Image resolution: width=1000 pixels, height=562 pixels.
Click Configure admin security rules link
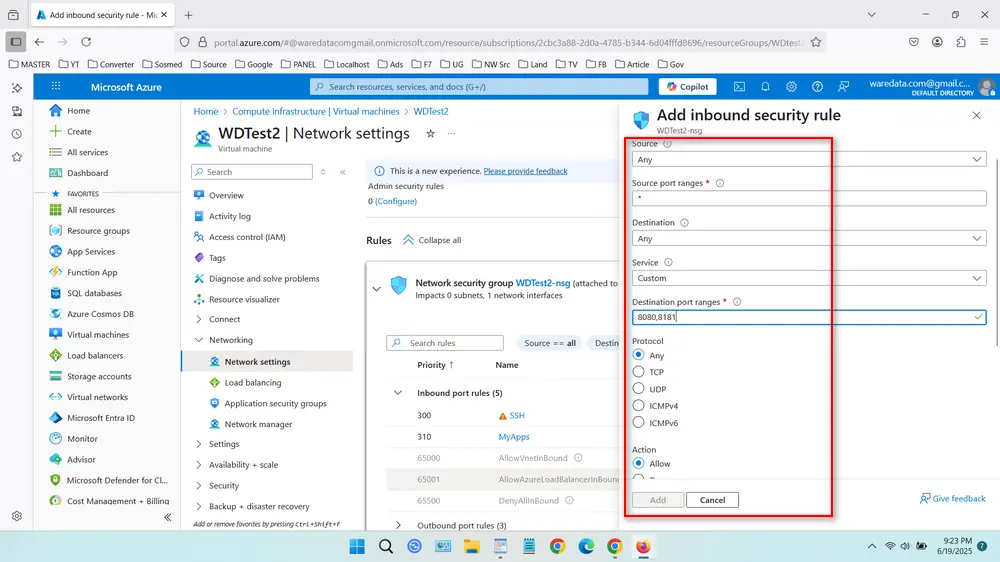[x=396, y=201]
